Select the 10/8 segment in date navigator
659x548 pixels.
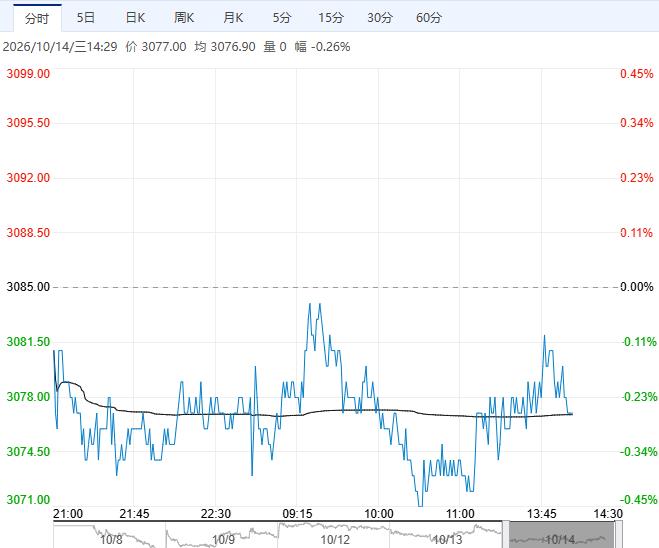(110, 535)
